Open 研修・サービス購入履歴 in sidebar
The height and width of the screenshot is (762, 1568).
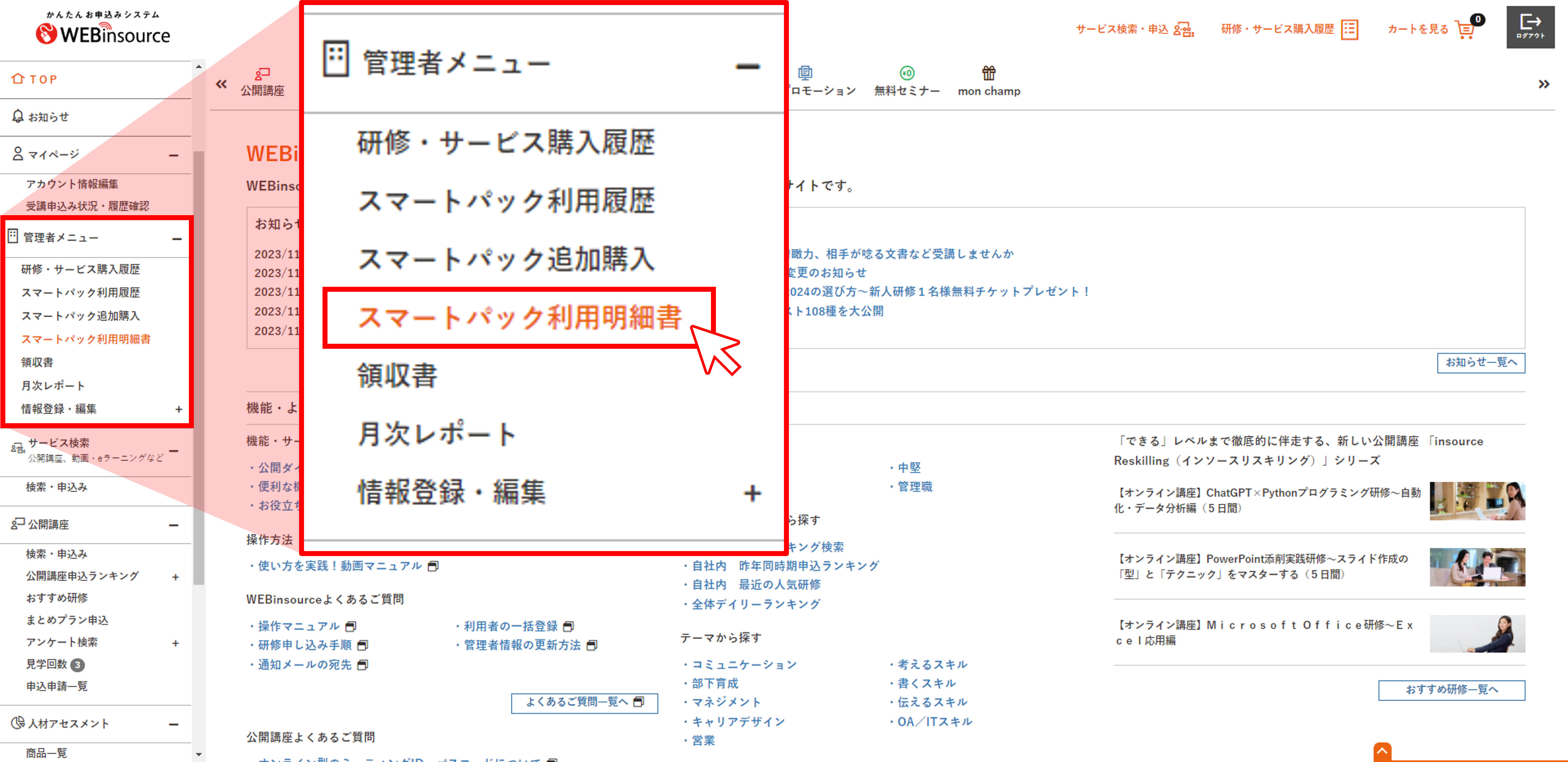pos(80,269)
